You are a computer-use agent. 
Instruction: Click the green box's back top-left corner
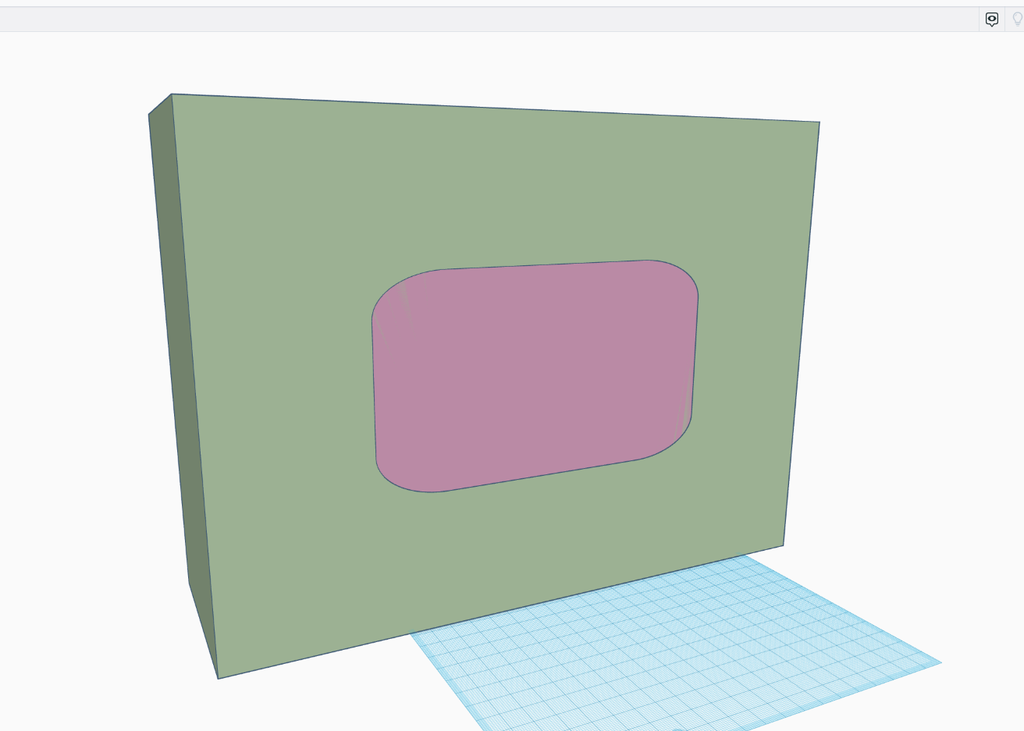[150, 115]
